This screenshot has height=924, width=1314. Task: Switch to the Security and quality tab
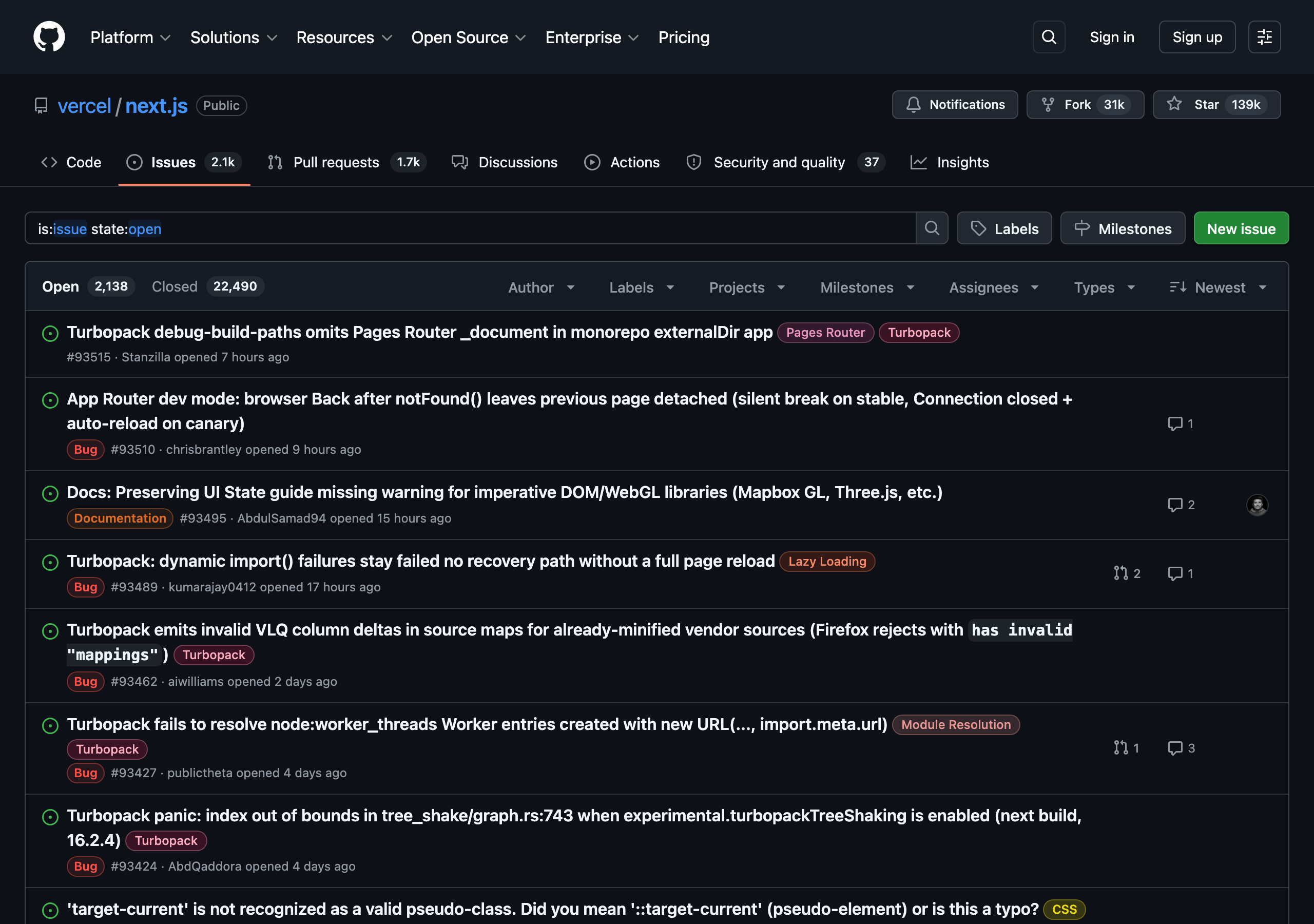pos(785,163)
